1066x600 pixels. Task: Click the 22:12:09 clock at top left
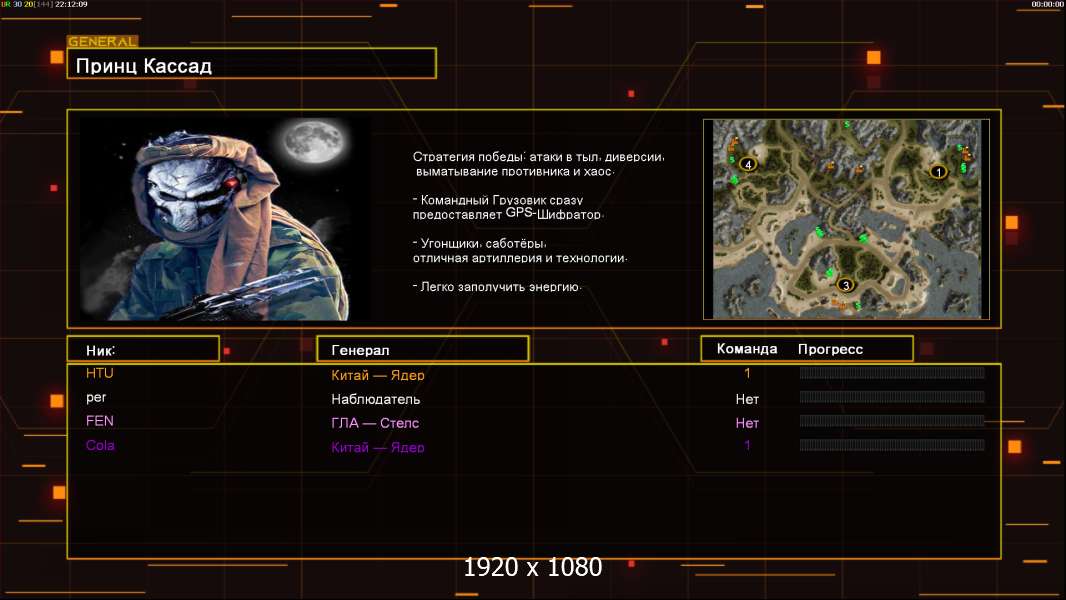pos(71,4)
